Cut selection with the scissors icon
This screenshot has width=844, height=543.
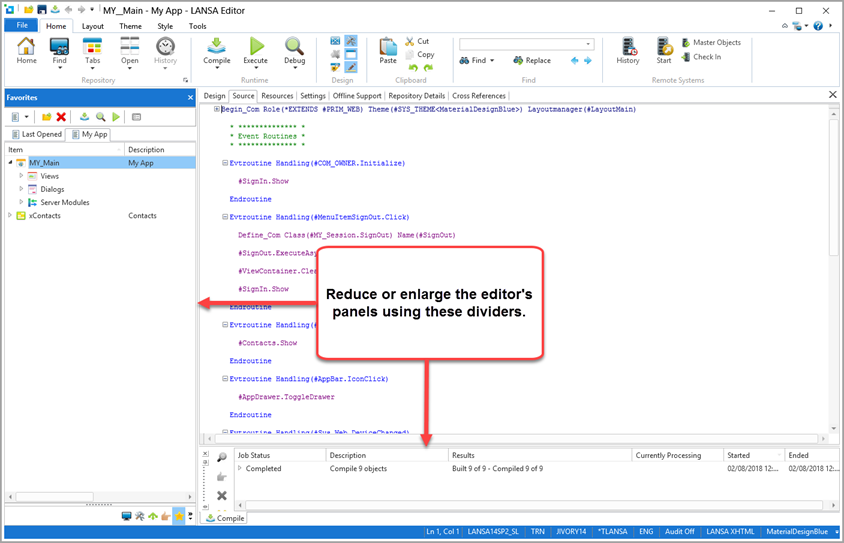(410, 41)
